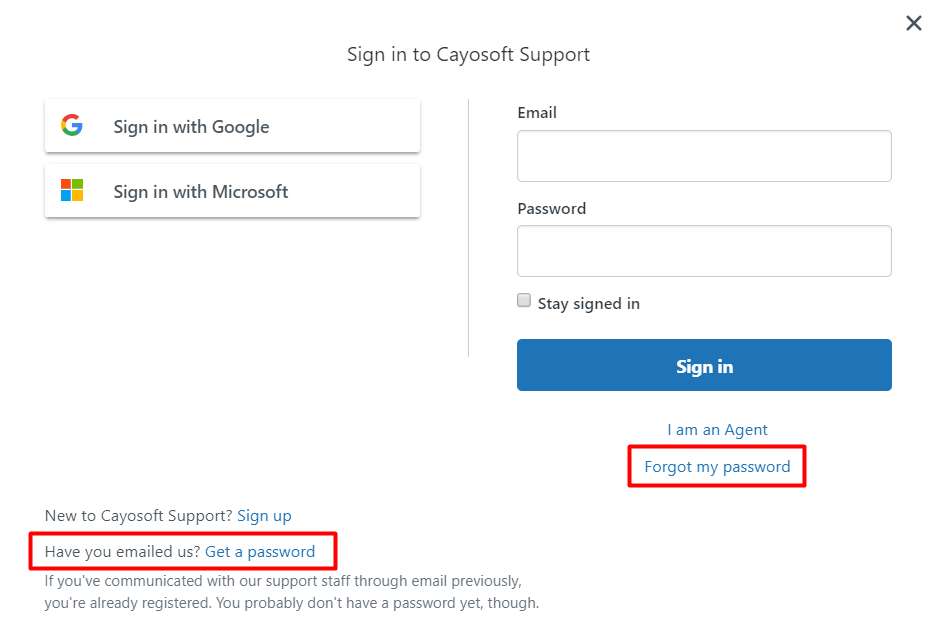Submit with the blue Sign in button

pyautogui.click(x=704, y=365)
